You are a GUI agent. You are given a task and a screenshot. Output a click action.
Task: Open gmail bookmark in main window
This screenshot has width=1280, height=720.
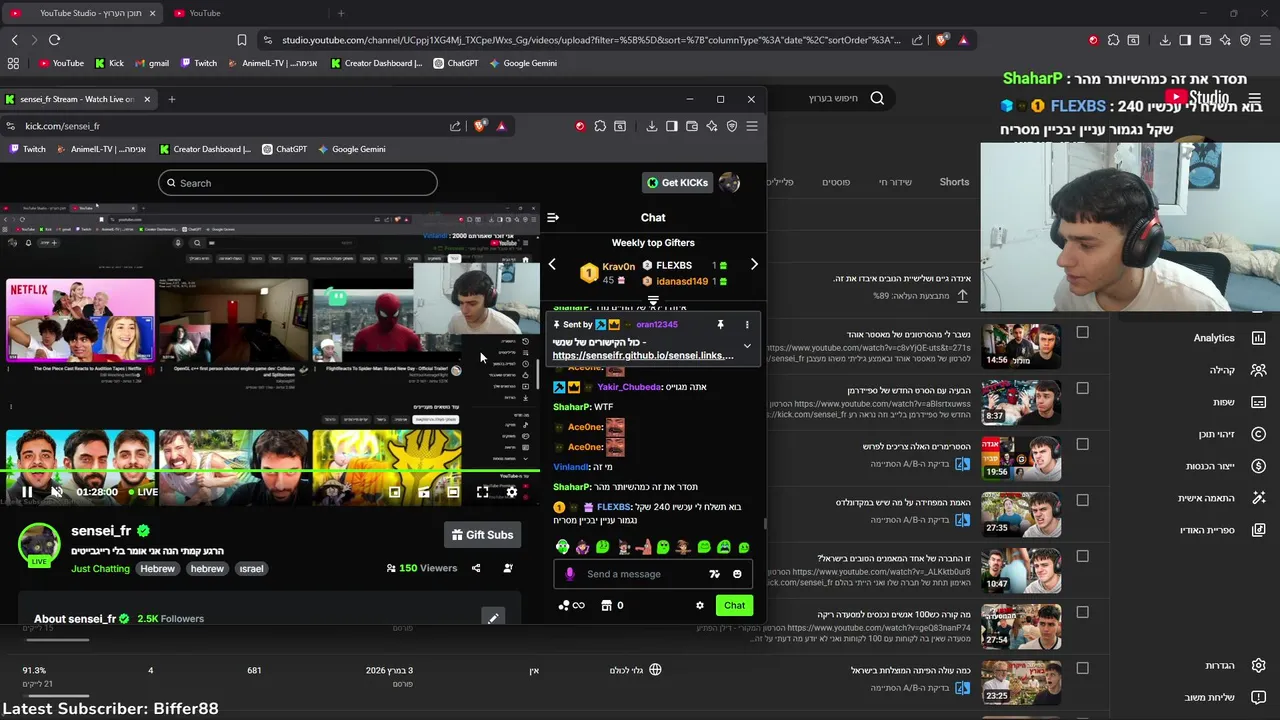tap(151, 63)
